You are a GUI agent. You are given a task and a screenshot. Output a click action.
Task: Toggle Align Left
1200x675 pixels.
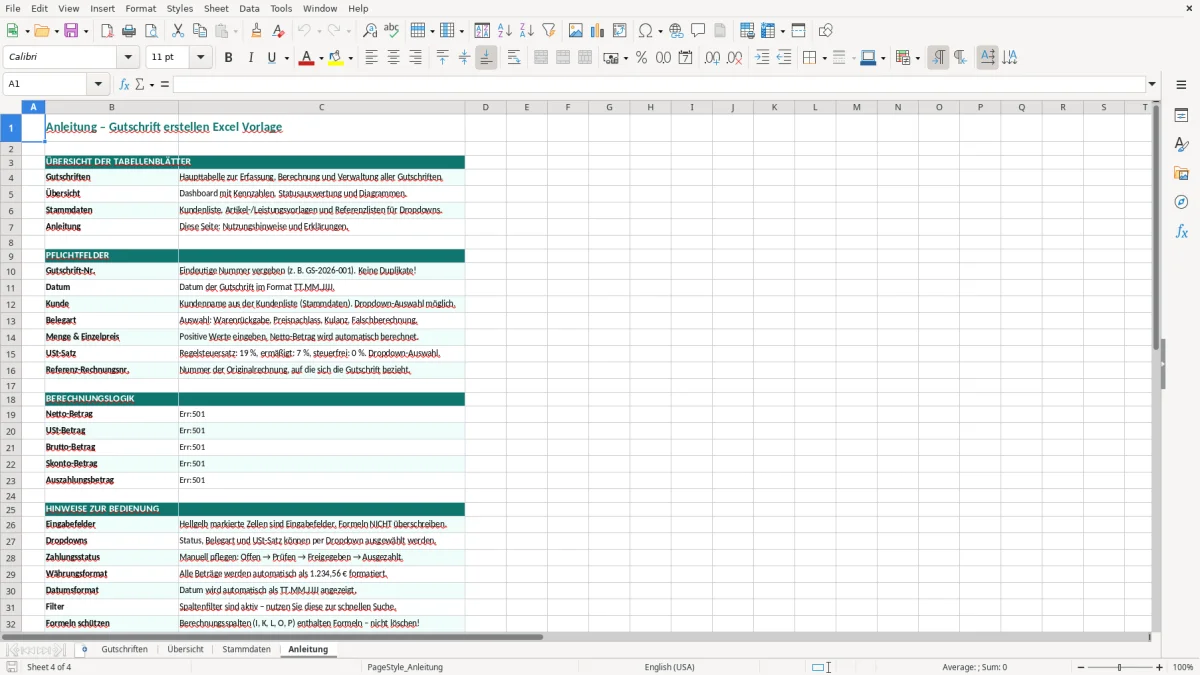coord(371,58)
